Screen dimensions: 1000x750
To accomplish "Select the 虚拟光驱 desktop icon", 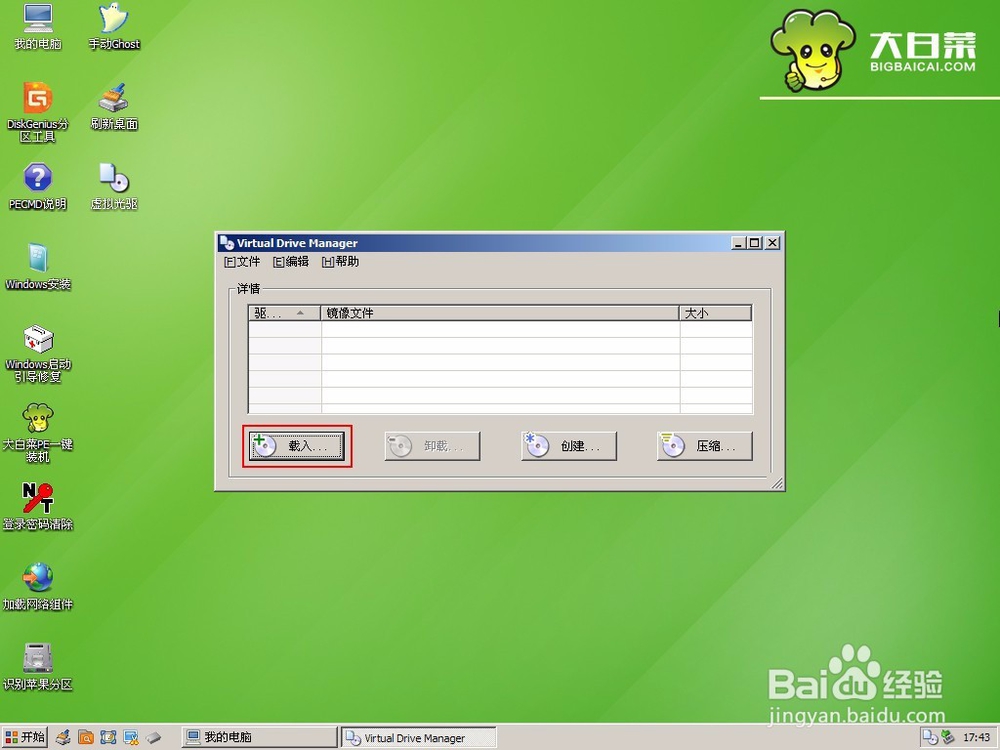I will (x=114, y=186).
